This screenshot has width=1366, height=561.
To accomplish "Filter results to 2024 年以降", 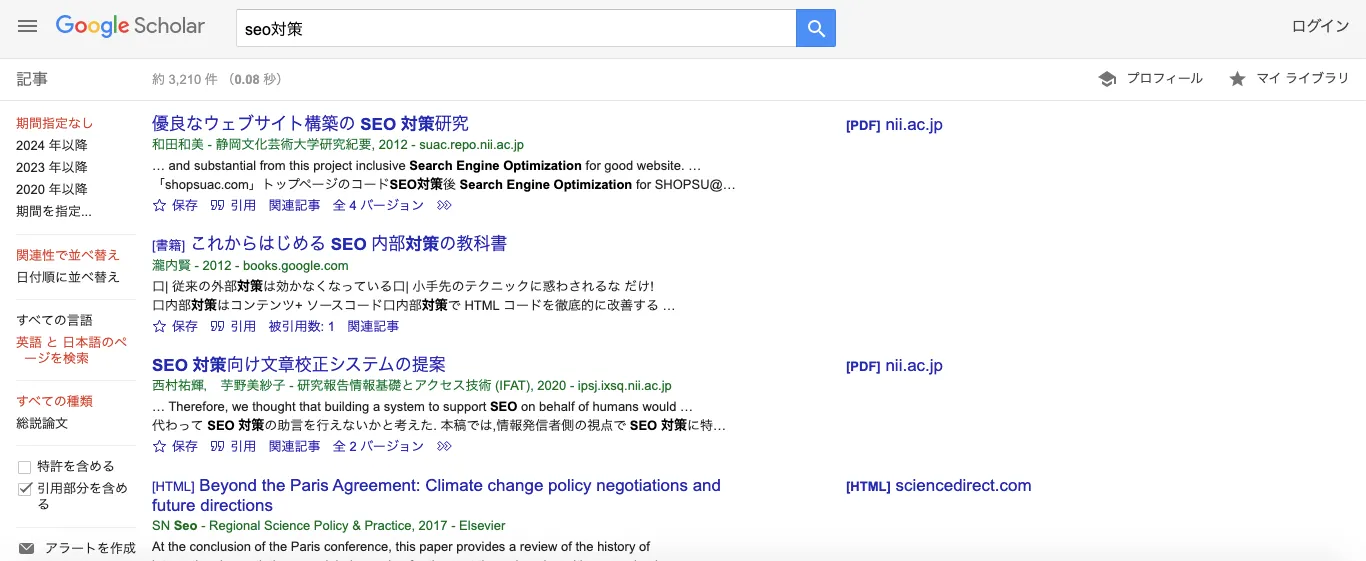I will point(52,145).
